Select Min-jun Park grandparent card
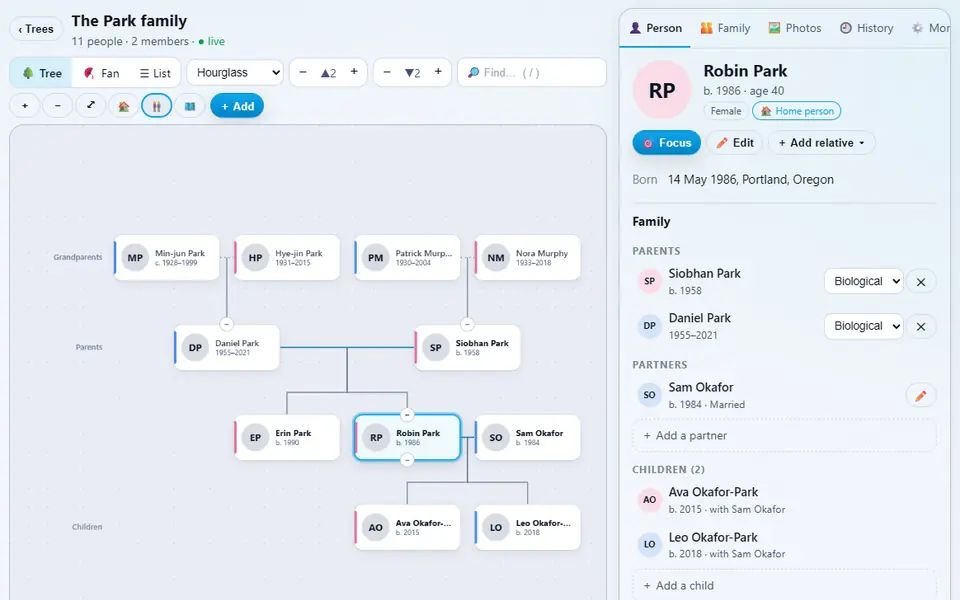 pos(167,258)
